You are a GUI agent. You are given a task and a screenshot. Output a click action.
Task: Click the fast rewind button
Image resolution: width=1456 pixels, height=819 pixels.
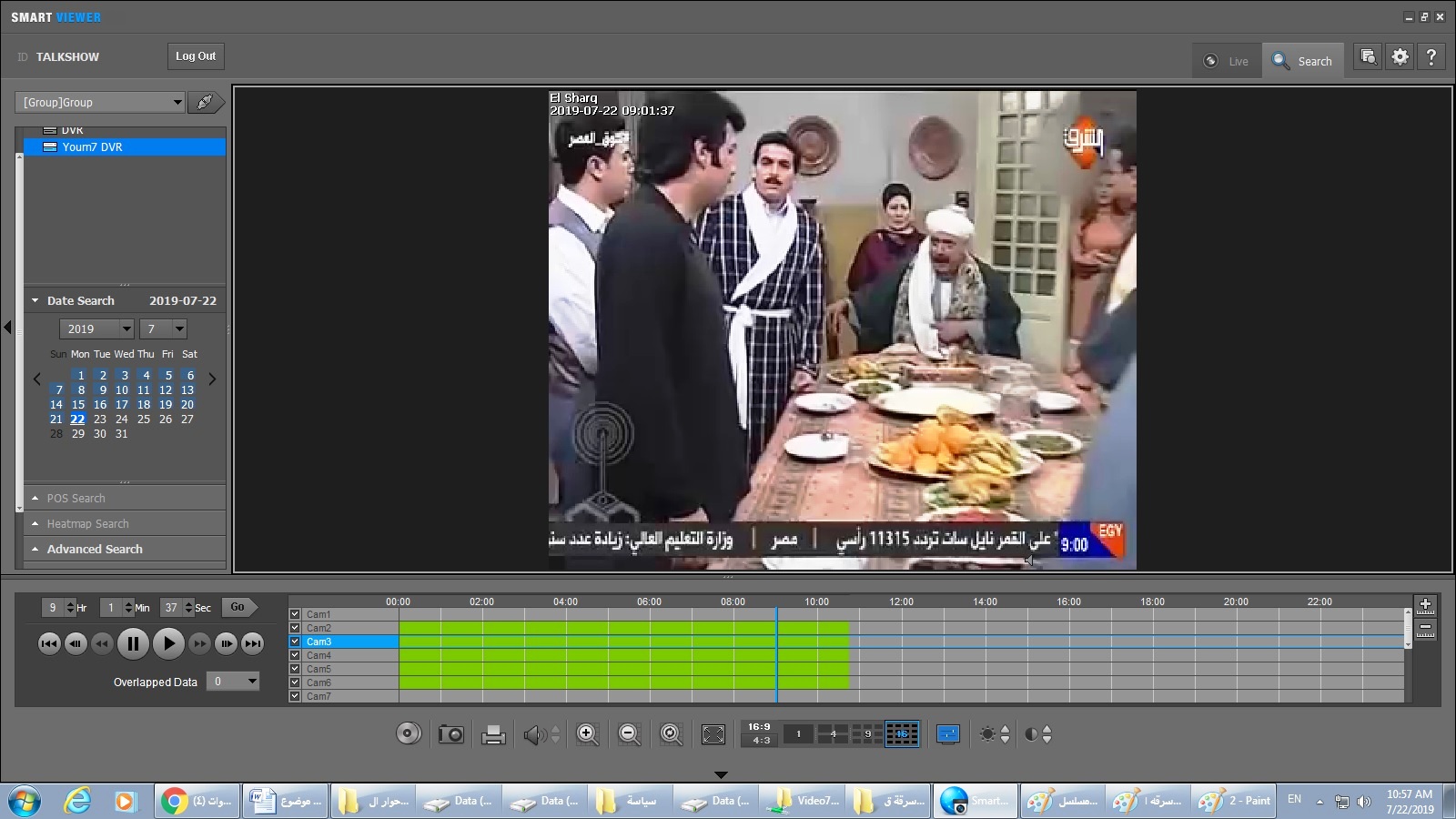click(102, 643)
